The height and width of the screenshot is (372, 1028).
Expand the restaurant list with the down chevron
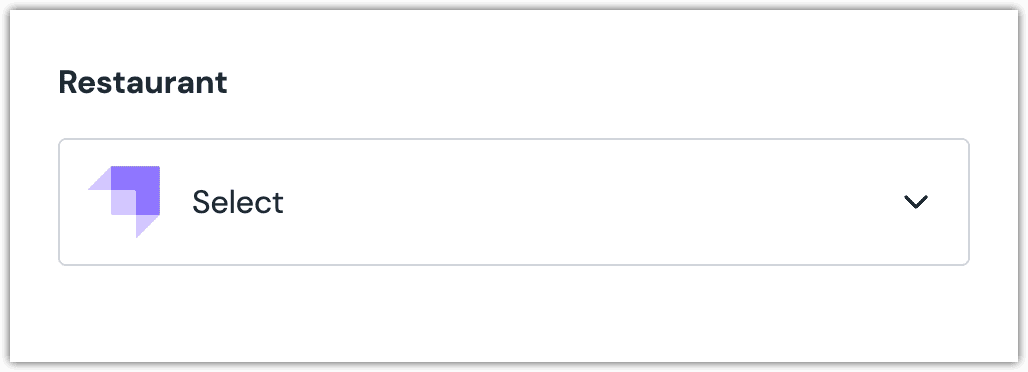click(915, 202)
